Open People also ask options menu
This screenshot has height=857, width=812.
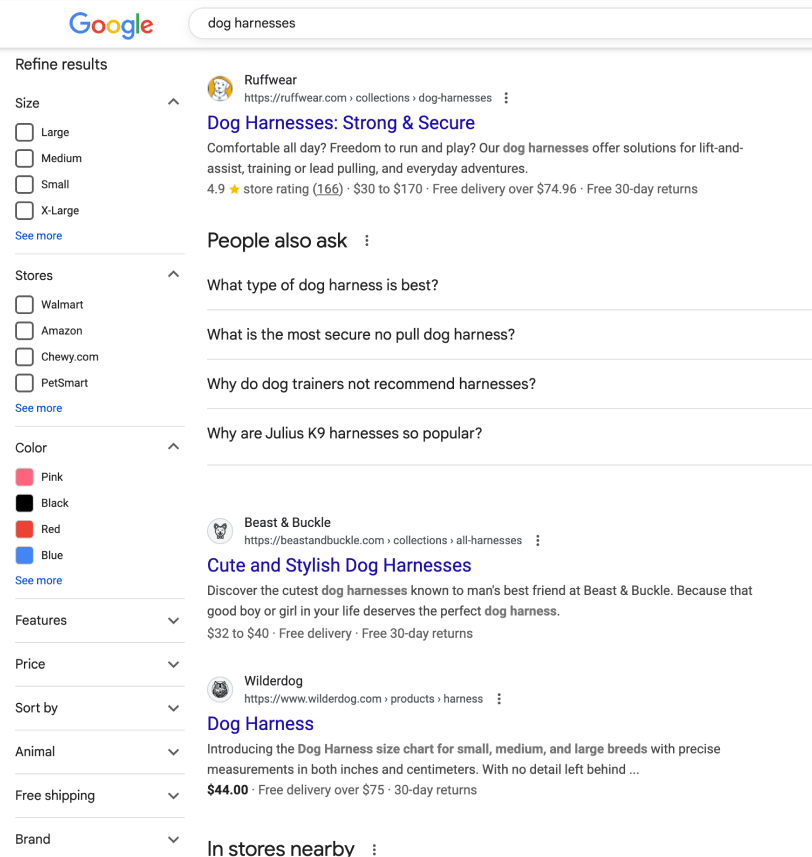click(x=367, y=240)
